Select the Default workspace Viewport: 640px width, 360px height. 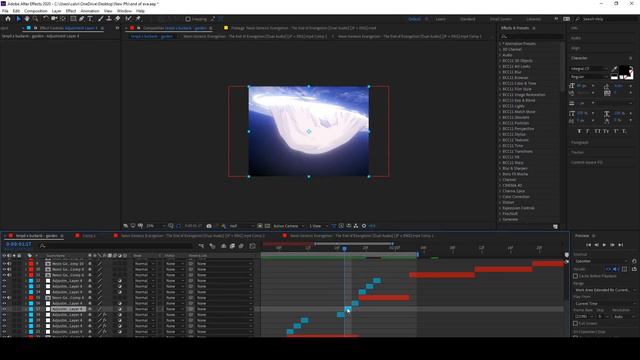click(414, 19)
